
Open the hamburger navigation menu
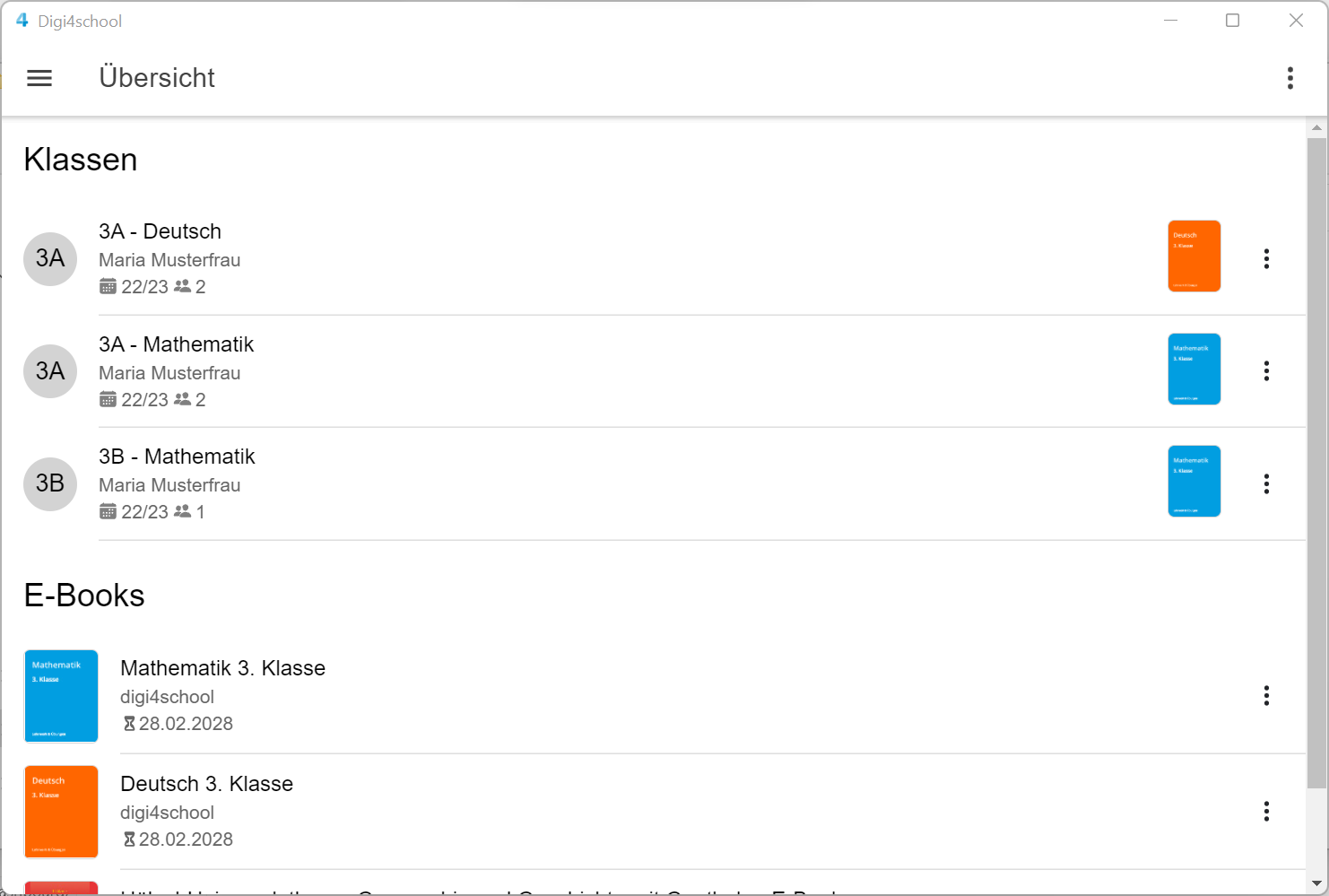pyautogui.click(x=39, y=78)
